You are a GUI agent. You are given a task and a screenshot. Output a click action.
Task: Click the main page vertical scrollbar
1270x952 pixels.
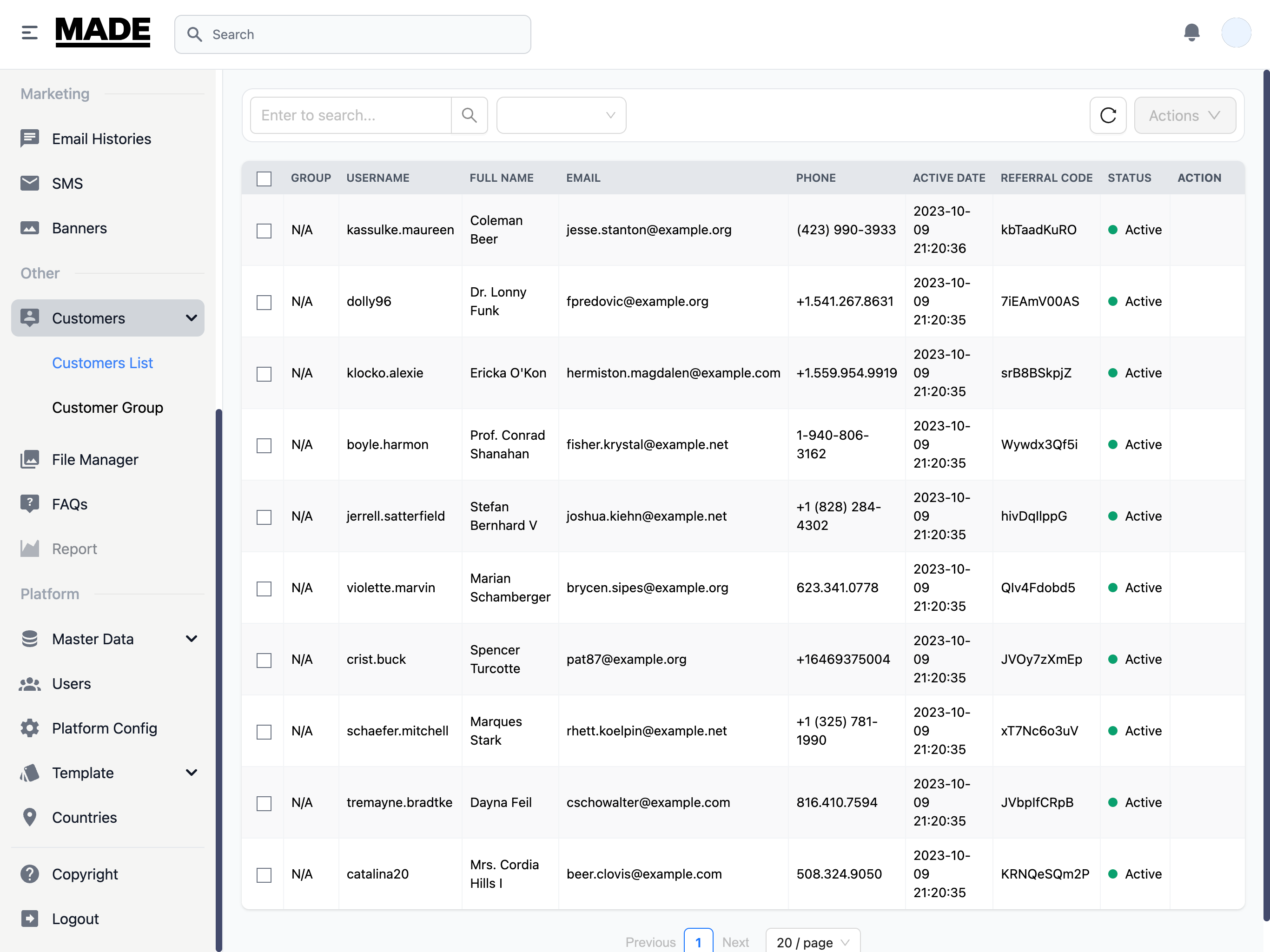click(x=1266, y=496)
